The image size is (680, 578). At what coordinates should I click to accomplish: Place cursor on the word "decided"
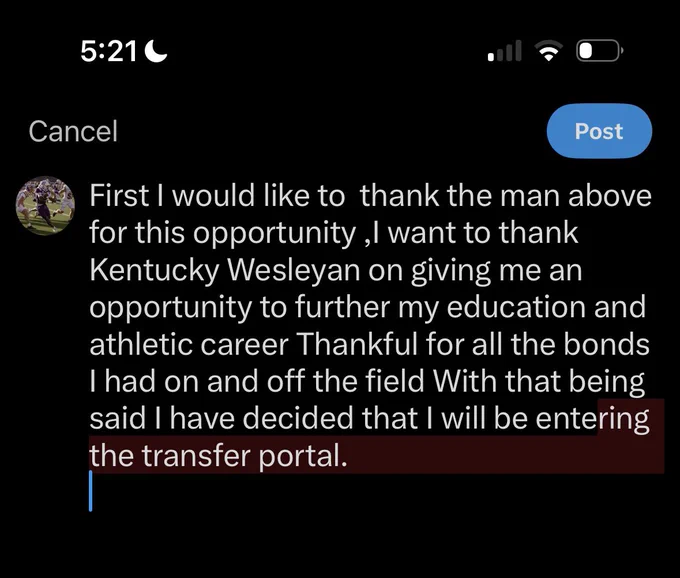click(x=298, y=418)
